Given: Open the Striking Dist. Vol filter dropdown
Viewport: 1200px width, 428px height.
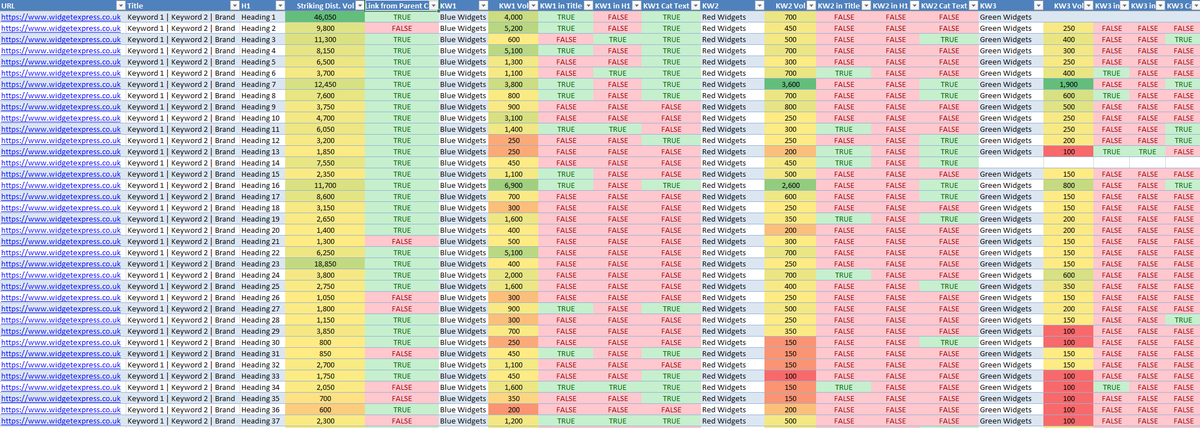Looking at the screenshot, I should pyautogui.click(x=358, y=6).
